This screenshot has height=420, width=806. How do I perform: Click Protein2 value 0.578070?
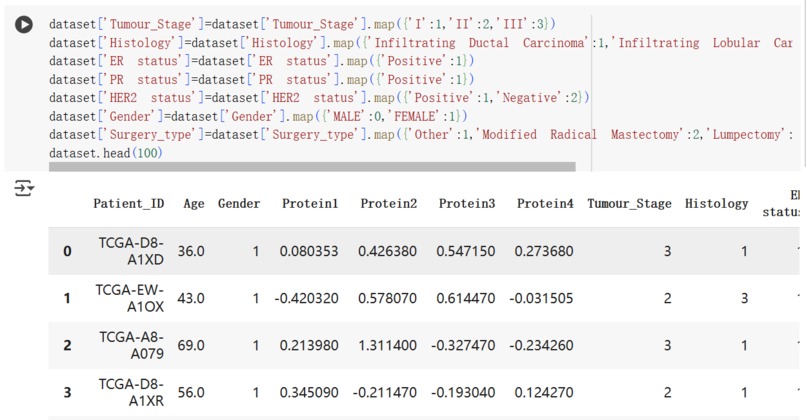click(388, 298)
